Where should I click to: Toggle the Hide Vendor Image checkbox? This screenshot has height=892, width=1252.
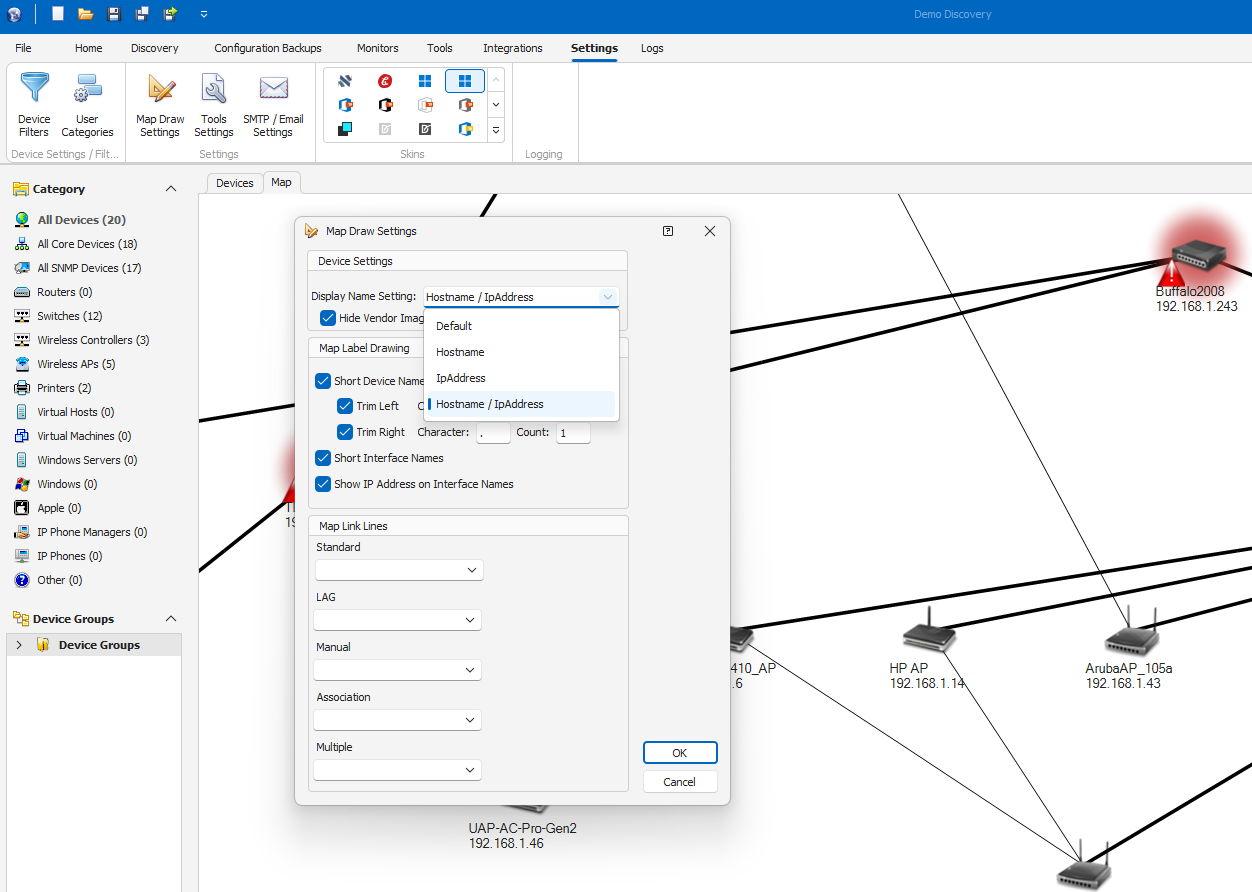click(328, 318)
